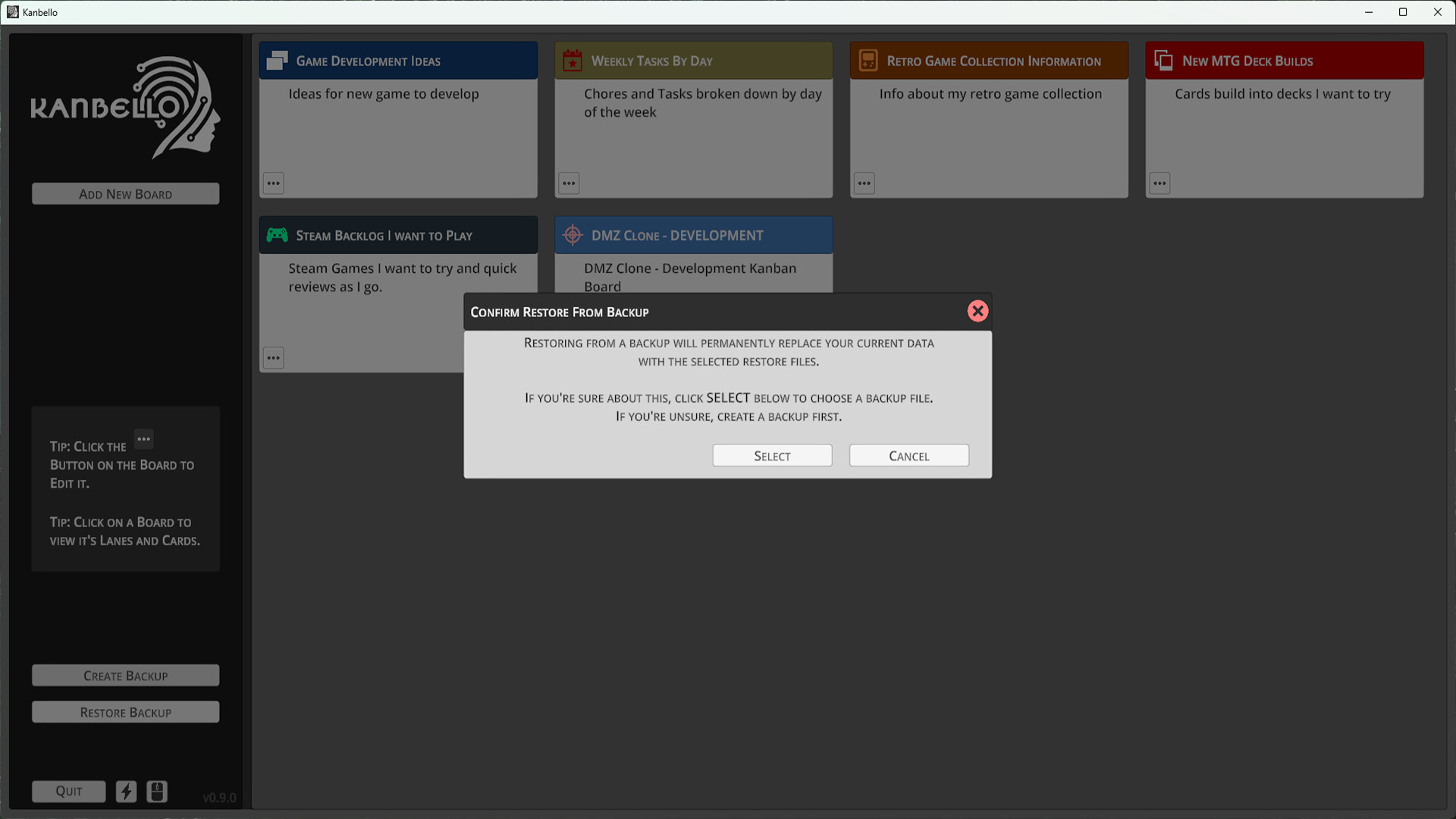The image size is (1456, 819).
Task: Click the gamepad icon on Steam Backlog board
Action: tap(277, 235)
